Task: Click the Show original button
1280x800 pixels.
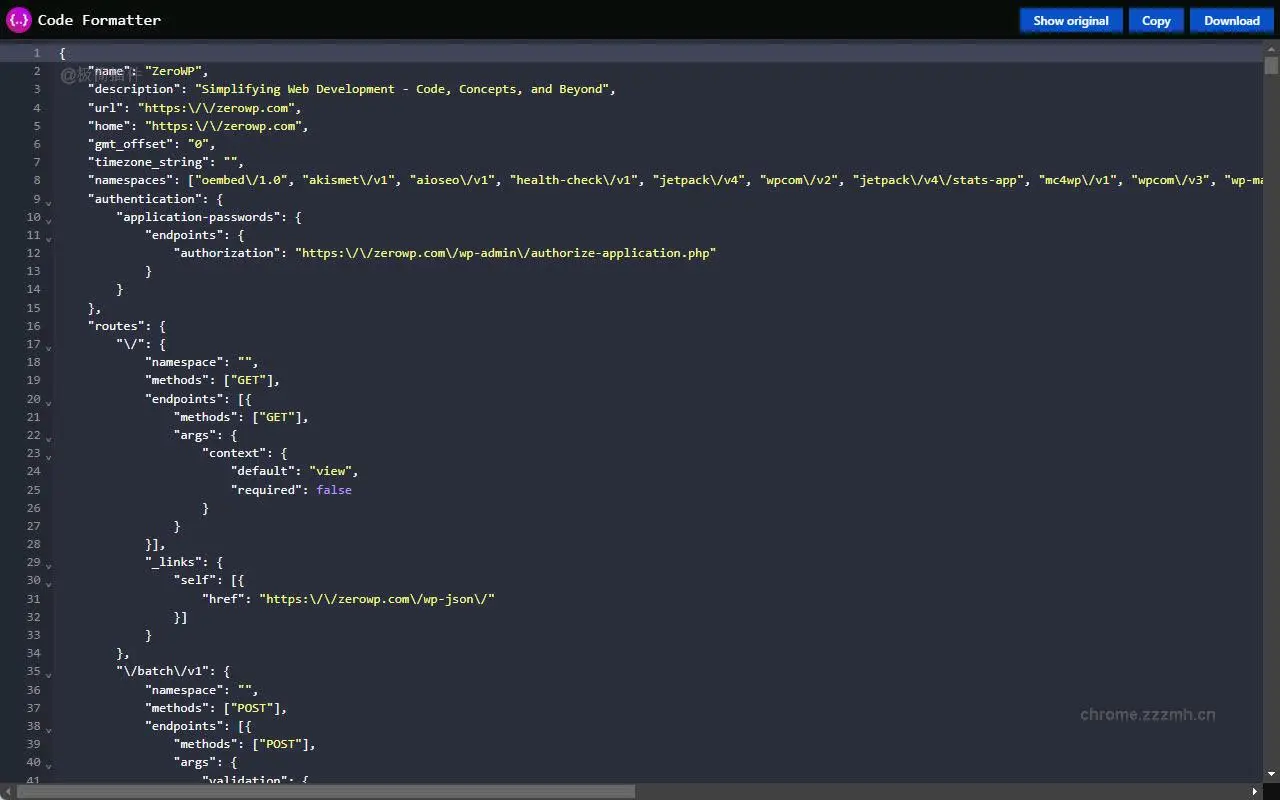Action: click(x=1071, y=20)
